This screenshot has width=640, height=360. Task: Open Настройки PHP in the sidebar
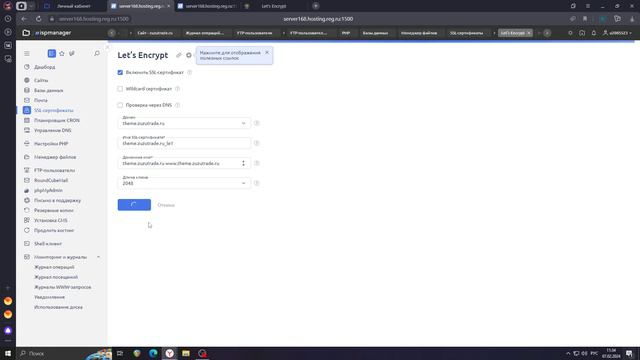(51, 144)
